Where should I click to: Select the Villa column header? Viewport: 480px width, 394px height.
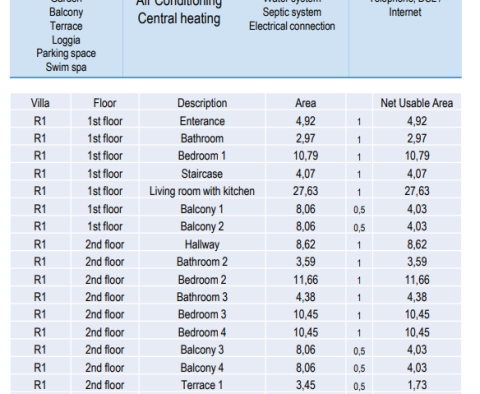[40, 103]
